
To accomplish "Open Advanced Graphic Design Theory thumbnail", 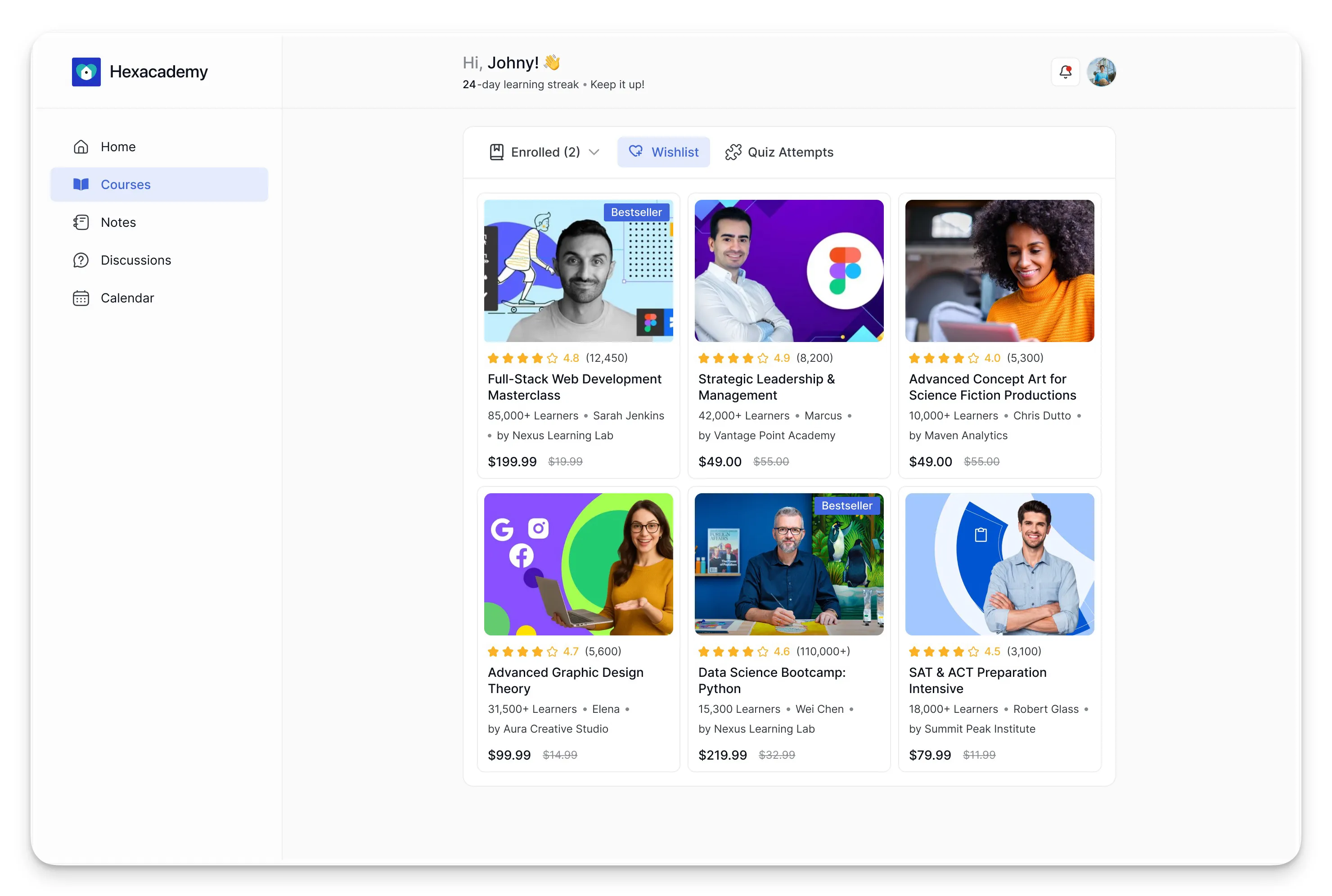I will click(x=578, y=565).
